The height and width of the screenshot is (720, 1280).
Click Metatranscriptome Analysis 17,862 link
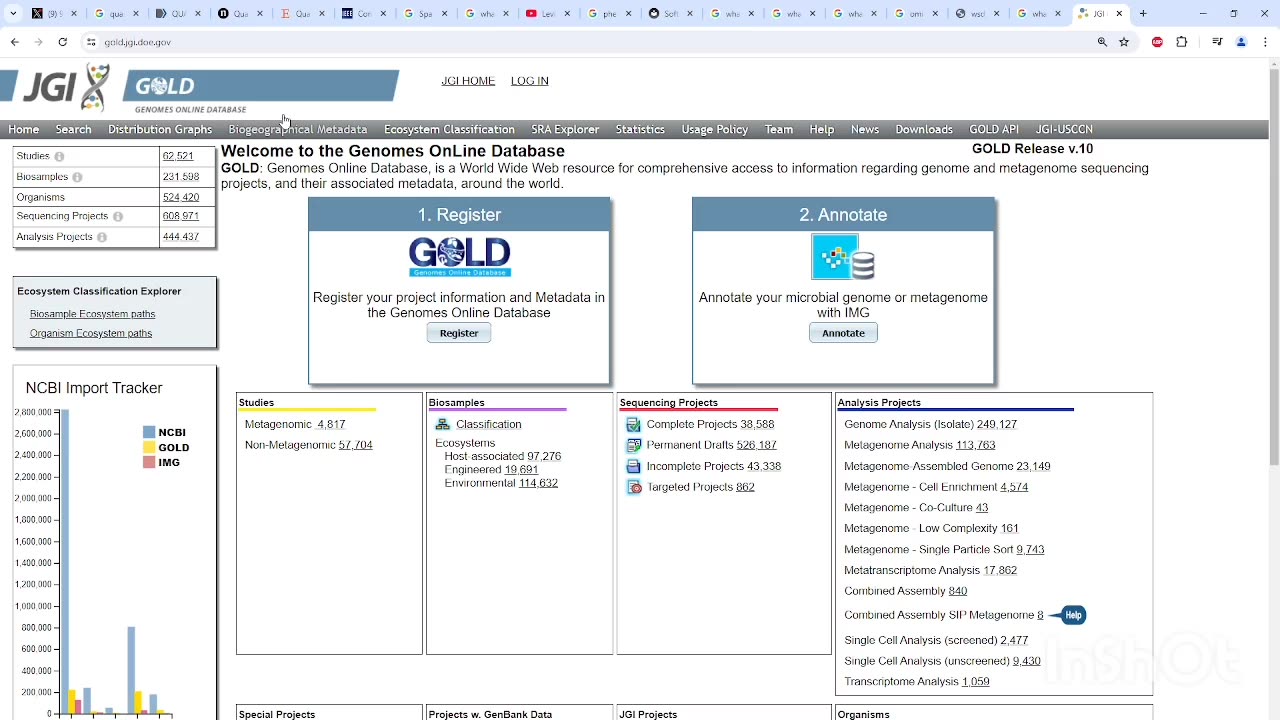[1000, 571]
